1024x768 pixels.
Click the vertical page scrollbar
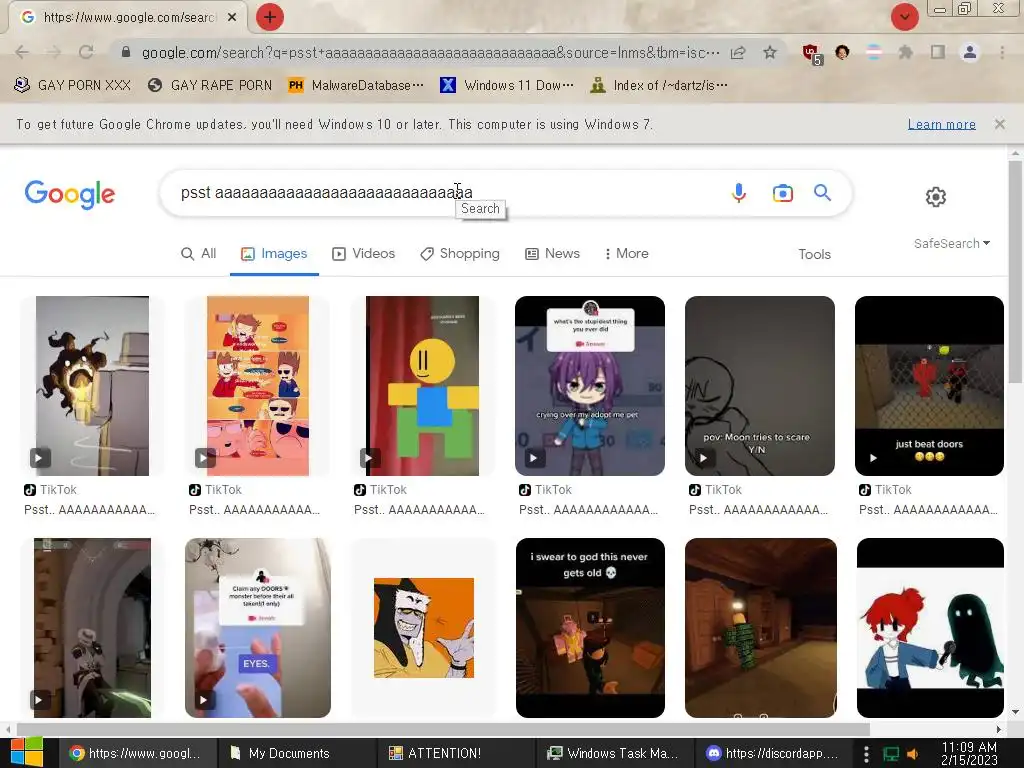point(1015,271)
